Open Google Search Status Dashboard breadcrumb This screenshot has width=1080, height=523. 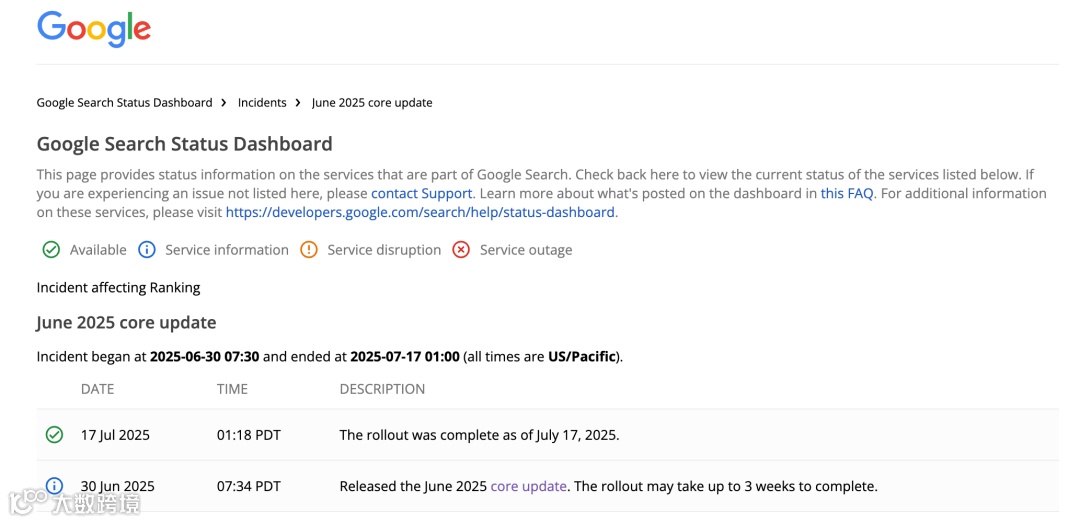point(124,103)
